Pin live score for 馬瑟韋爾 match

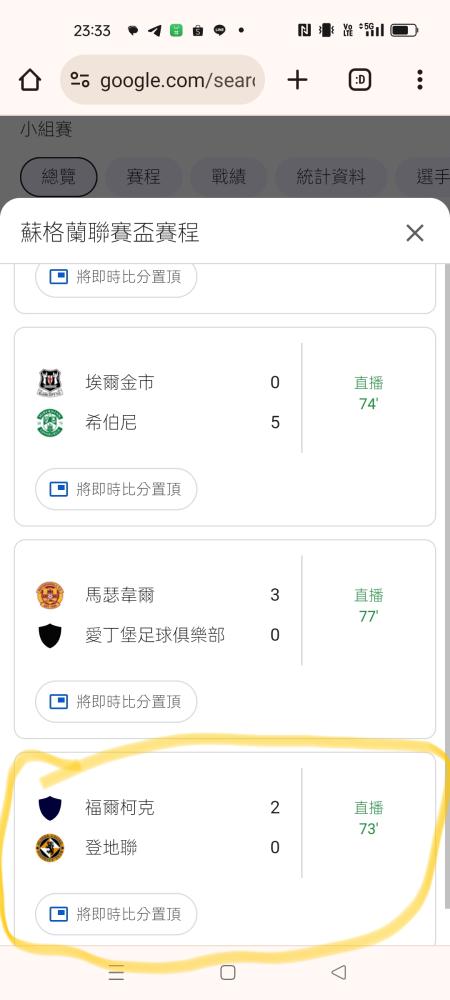point(116,702)
